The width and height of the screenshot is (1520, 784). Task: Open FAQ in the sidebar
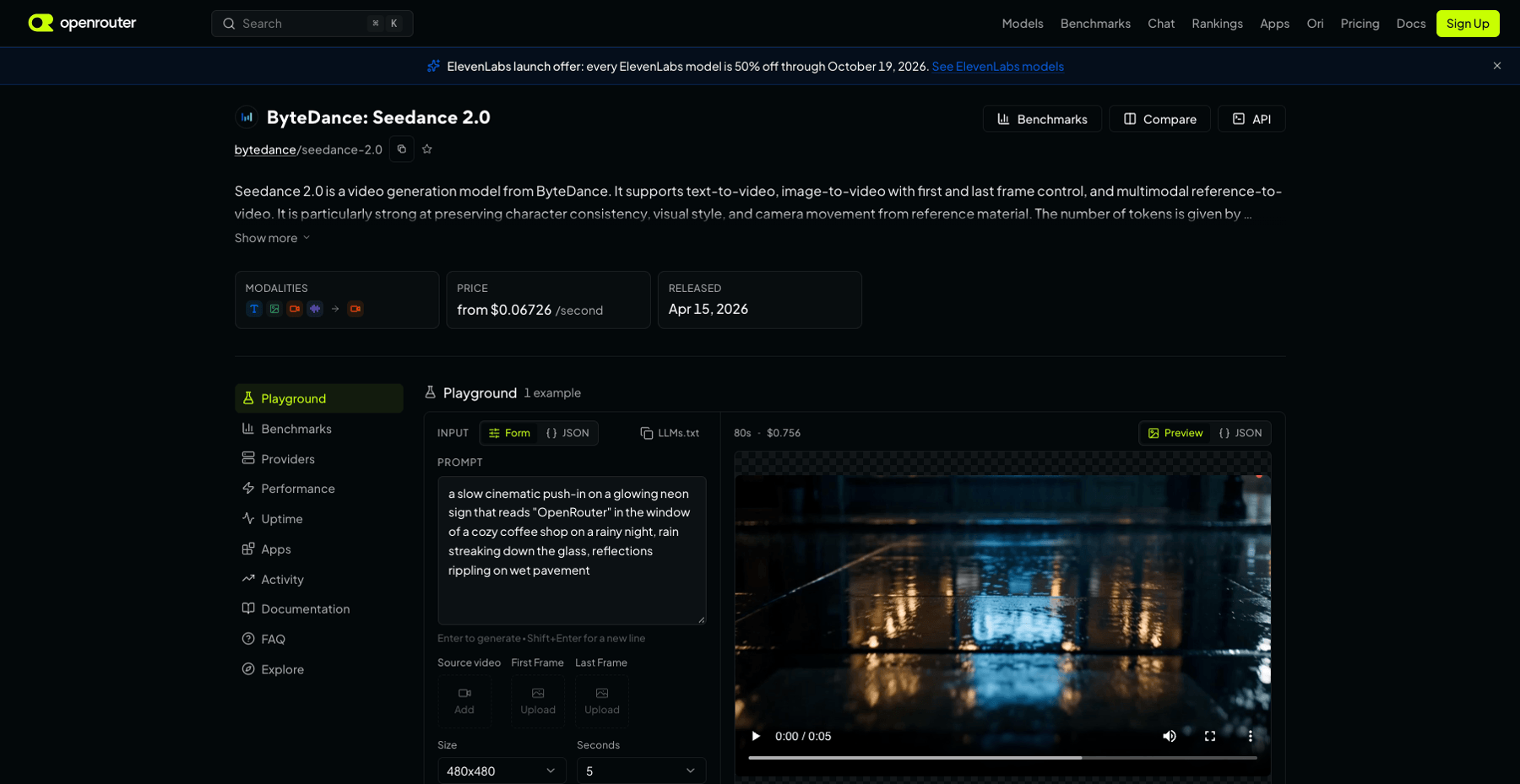(x=319, y=640)
